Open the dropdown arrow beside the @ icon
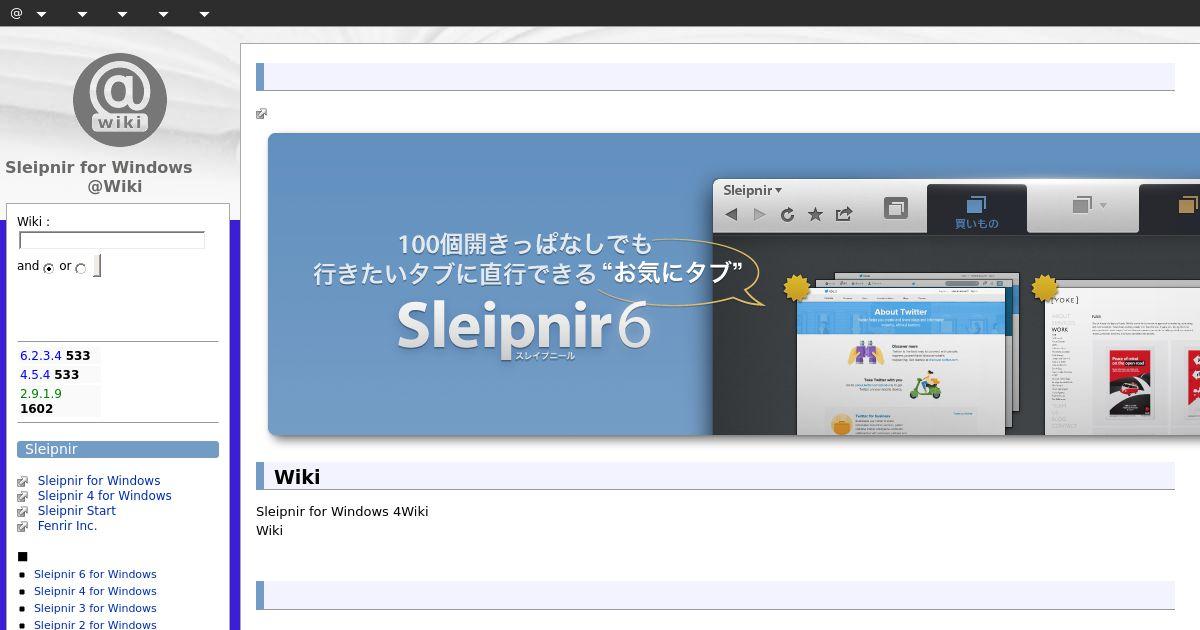This screenshot has width=1200, height=630. (41, 14)
